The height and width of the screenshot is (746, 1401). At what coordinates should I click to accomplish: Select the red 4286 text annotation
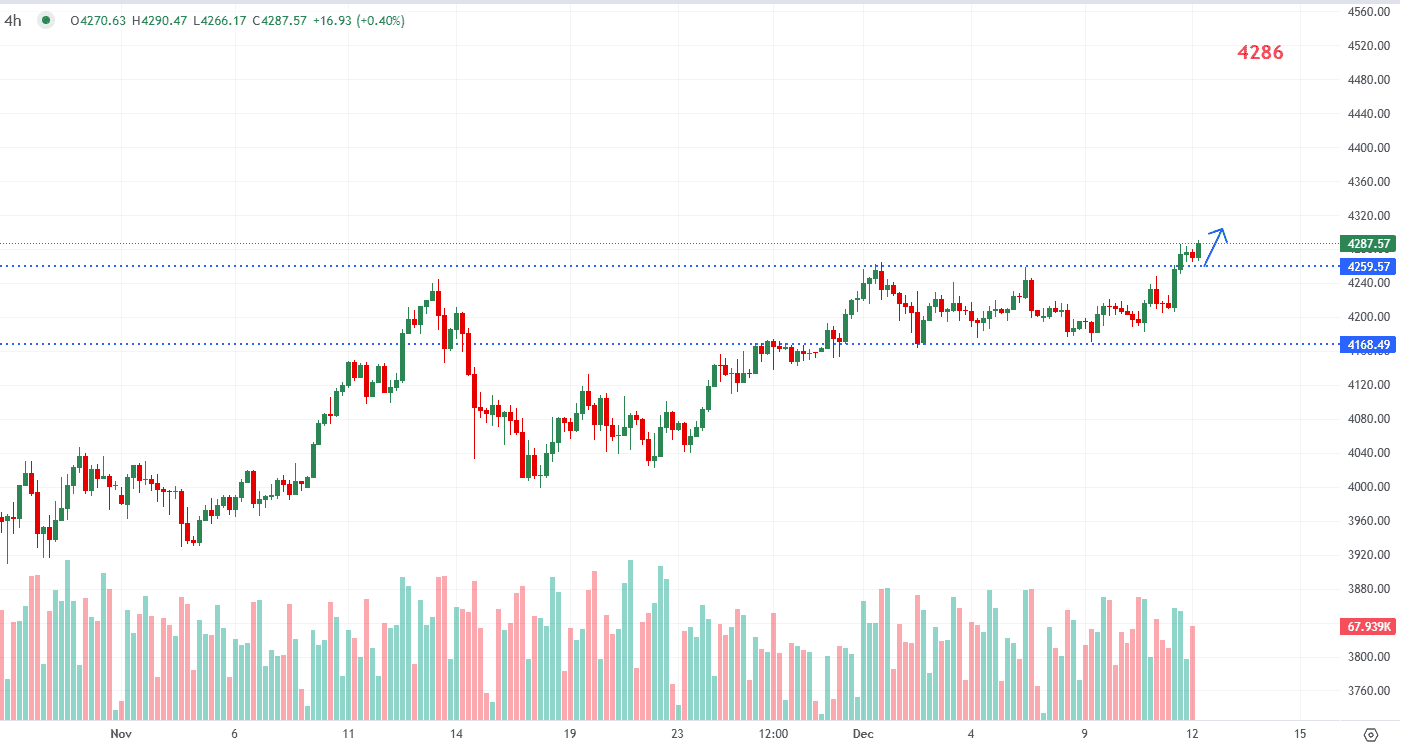(x=1260, y=53)
